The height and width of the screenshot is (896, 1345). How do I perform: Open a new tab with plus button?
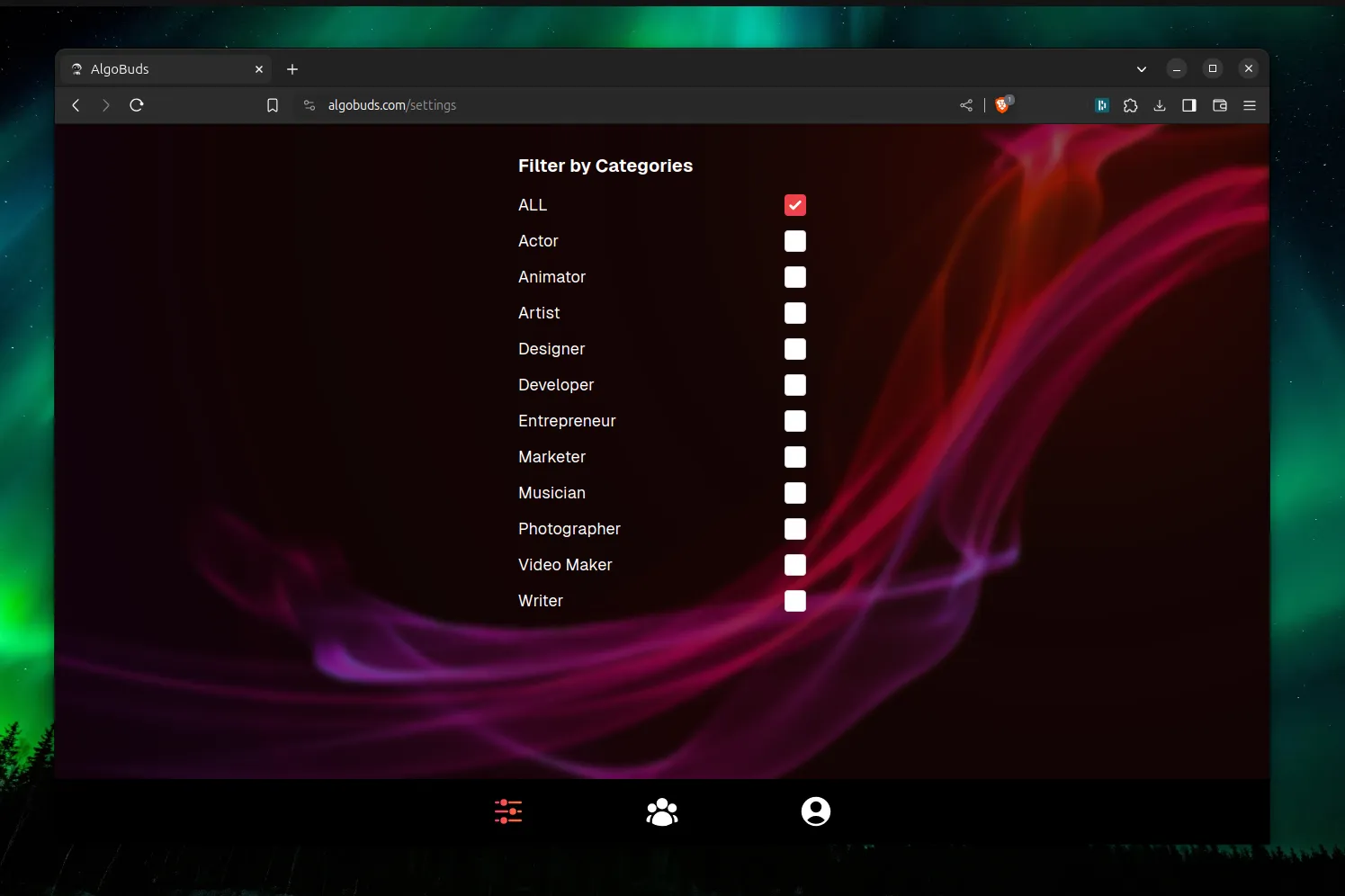(x=292, y=69)
